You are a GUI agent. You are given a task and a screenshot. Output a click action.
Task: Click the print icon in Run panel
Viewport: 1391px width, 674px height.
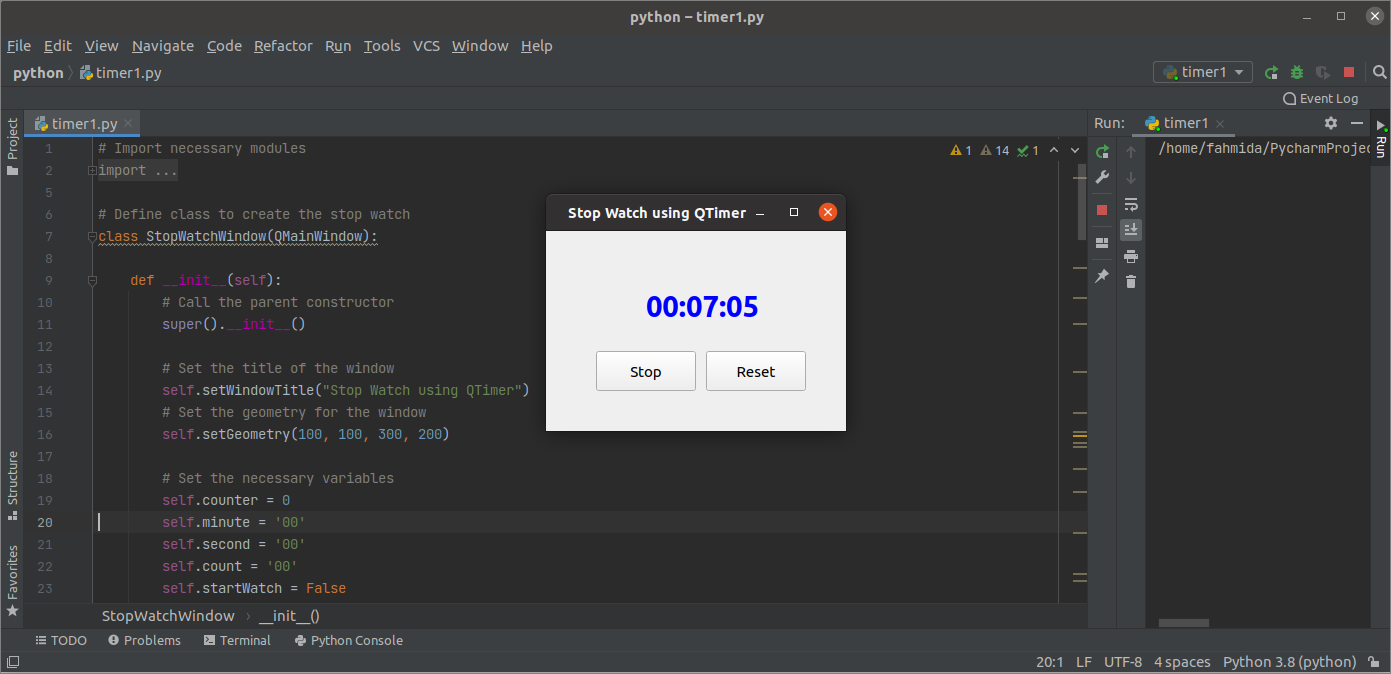pos(1131,256)
